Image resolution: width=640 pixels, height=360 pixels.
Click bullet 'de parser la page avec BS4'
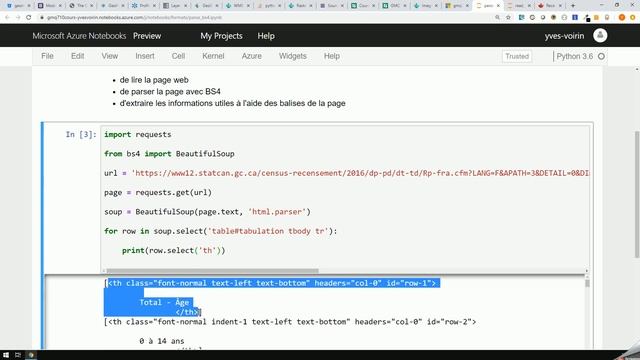(170, 91)
